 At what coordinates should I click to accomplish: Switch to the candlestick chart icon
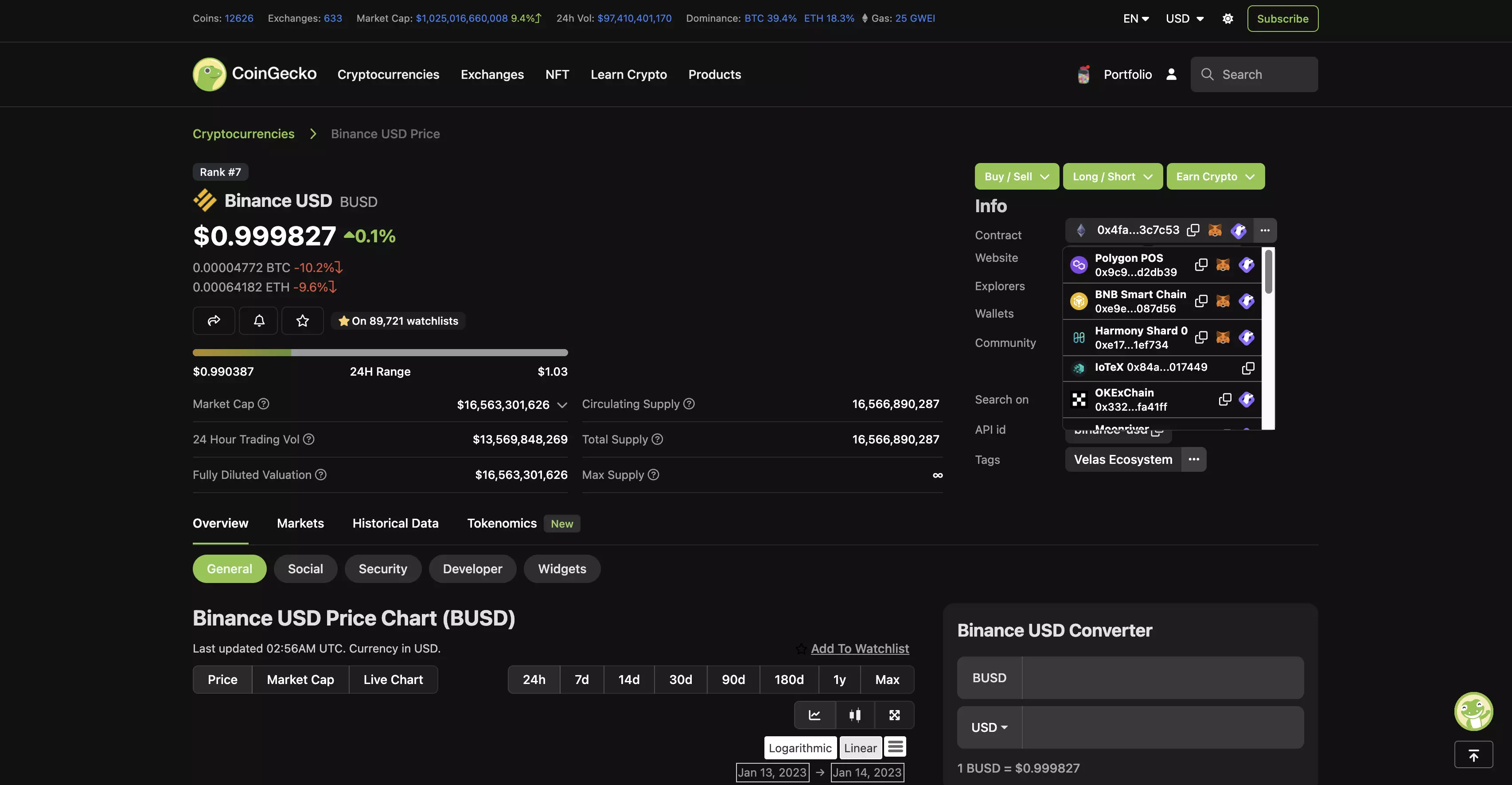pyautogui.click(x=855, y=715)
